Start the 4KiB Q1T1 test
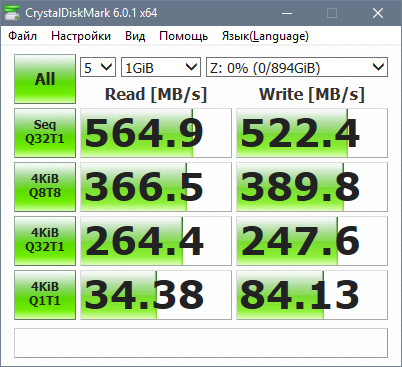Viewport: 402px width, 367px height. (x=45, y=295)
